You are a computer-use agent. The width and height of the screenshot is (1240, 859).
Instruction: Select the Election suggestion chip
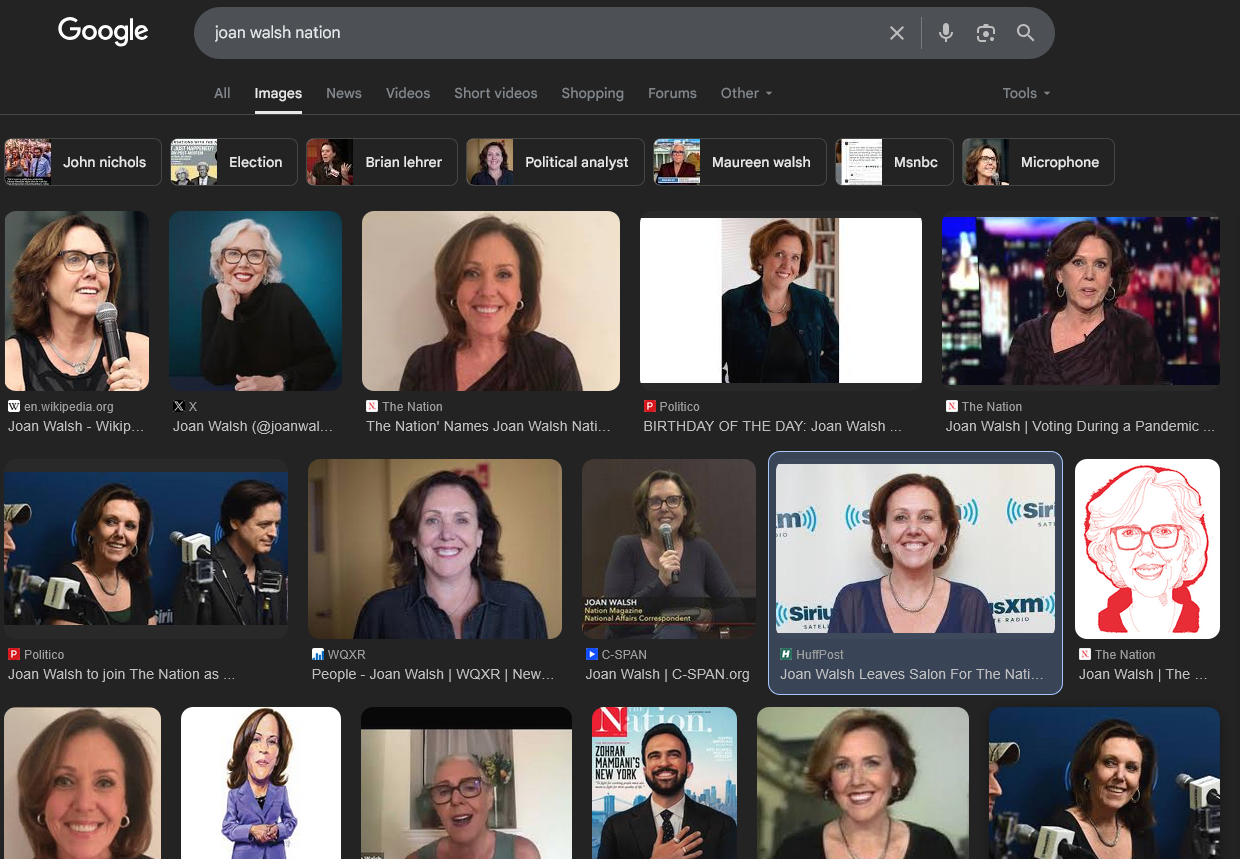tap(234, 162)
